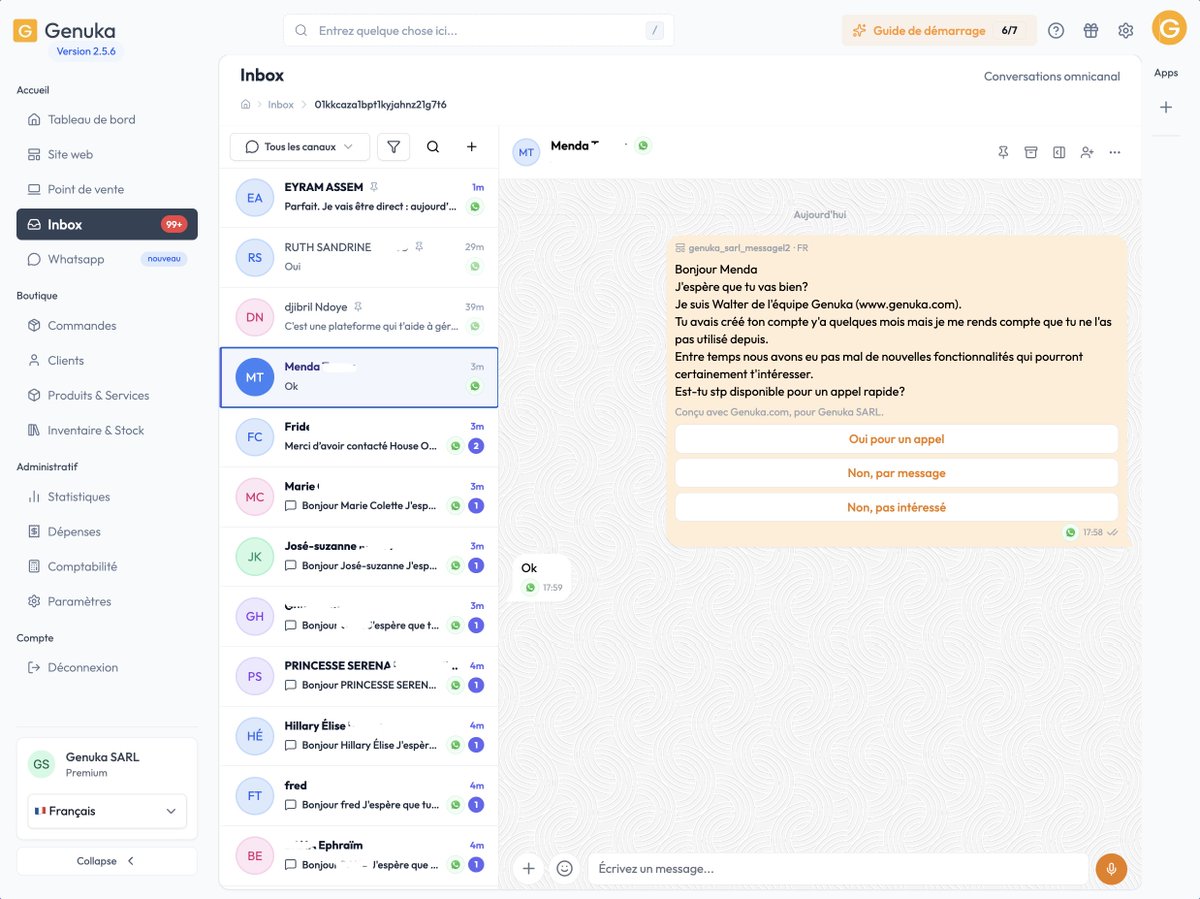Open Paramètres in sidebar
Screen dimensions: 1200x899
[x=107, y=601]
